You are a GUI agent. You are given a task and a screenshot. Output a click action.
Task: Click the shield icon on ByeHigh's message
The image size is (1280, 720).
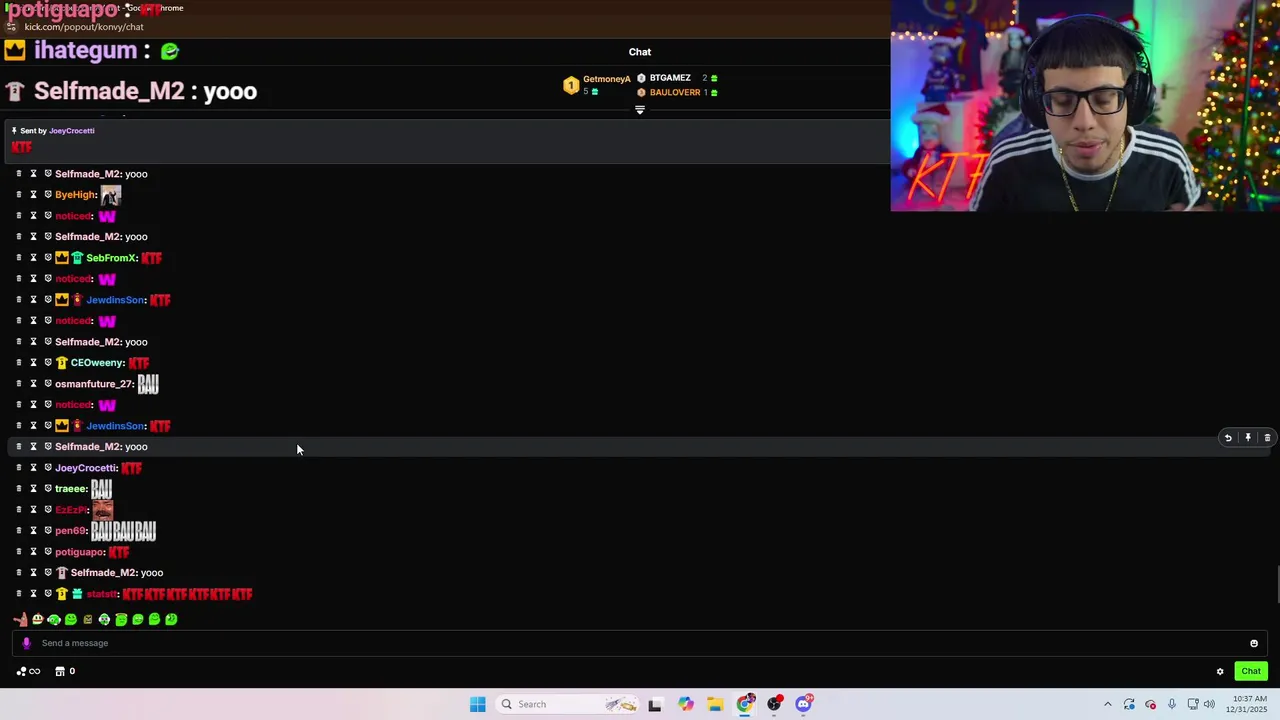[x=47, y=195]
